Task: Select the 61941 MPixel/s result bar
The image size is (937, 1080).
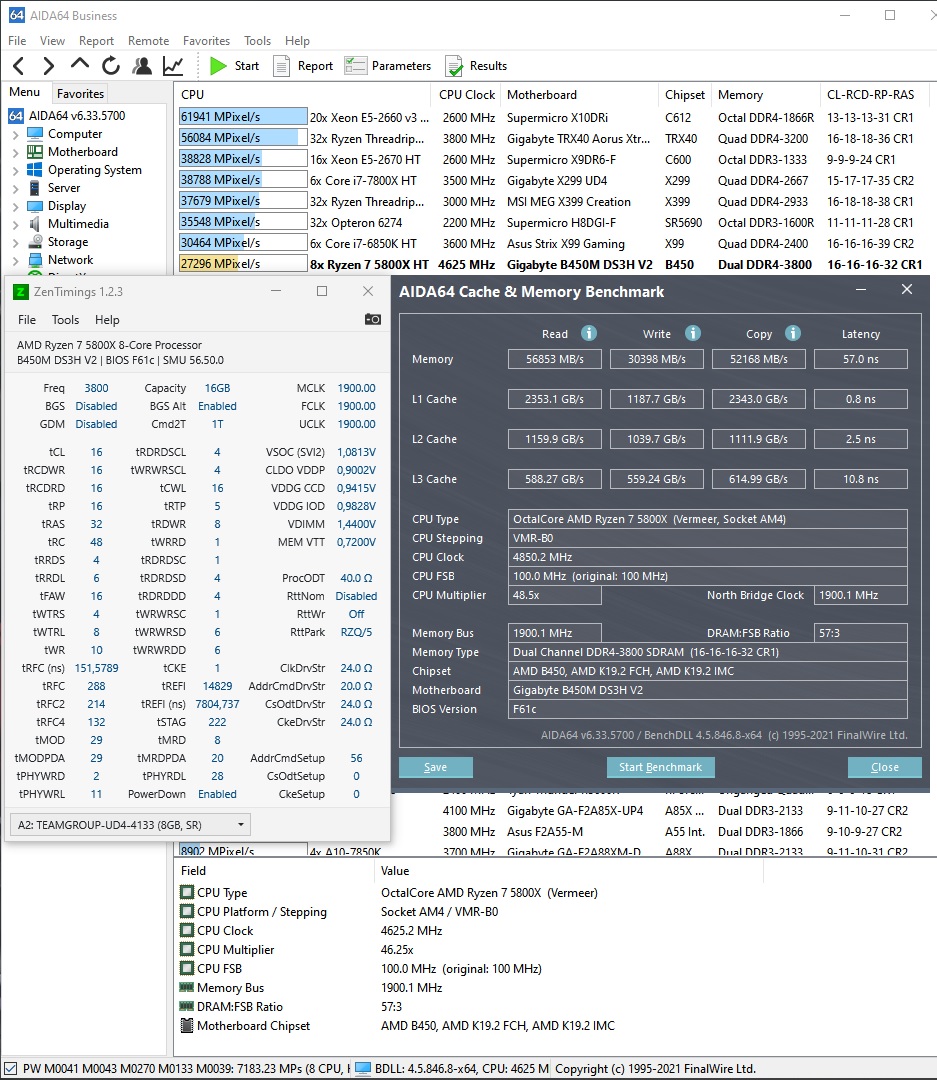Action: point(243,117)
